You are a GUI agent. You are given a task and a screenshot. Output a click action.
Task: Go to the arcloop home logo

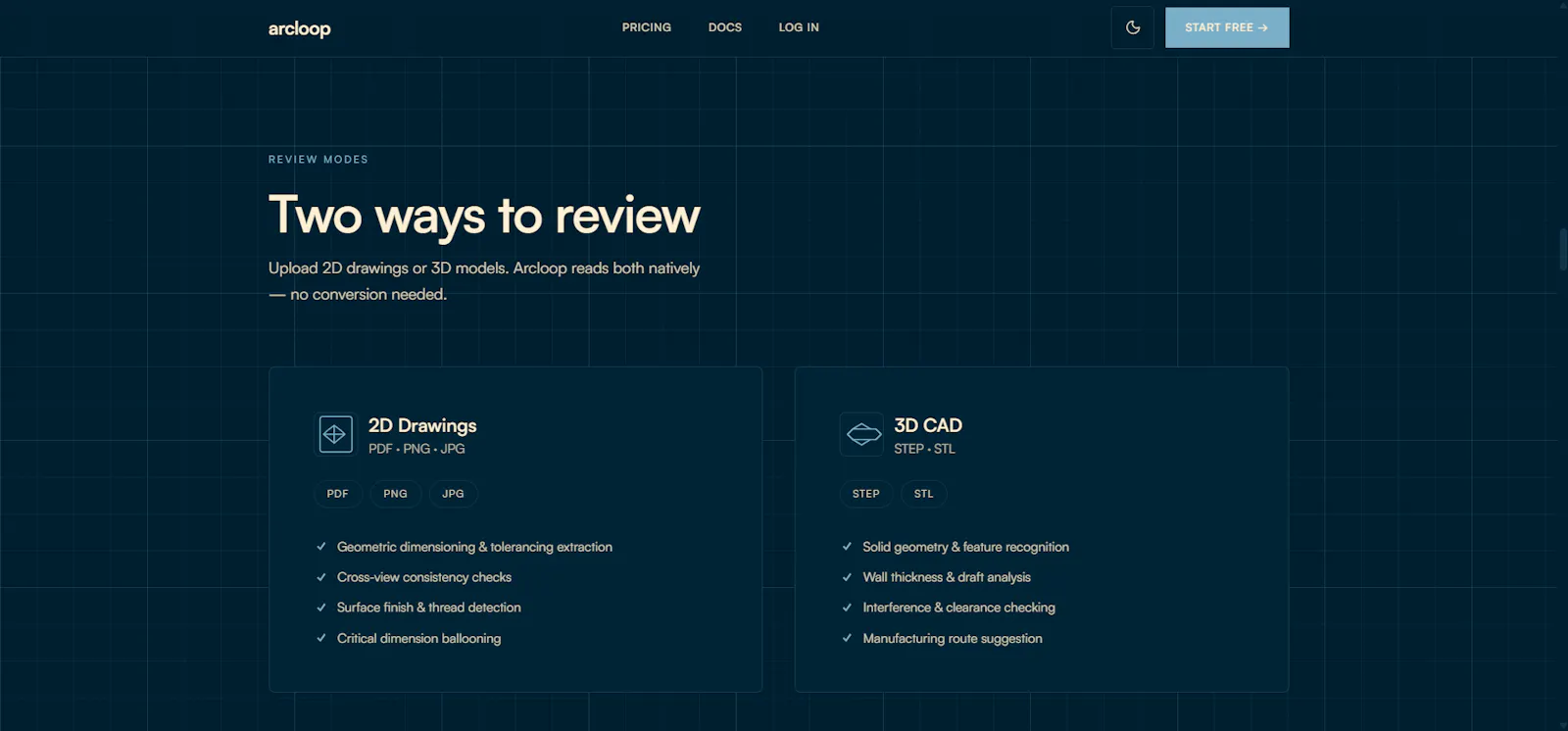tap(300, 28)
